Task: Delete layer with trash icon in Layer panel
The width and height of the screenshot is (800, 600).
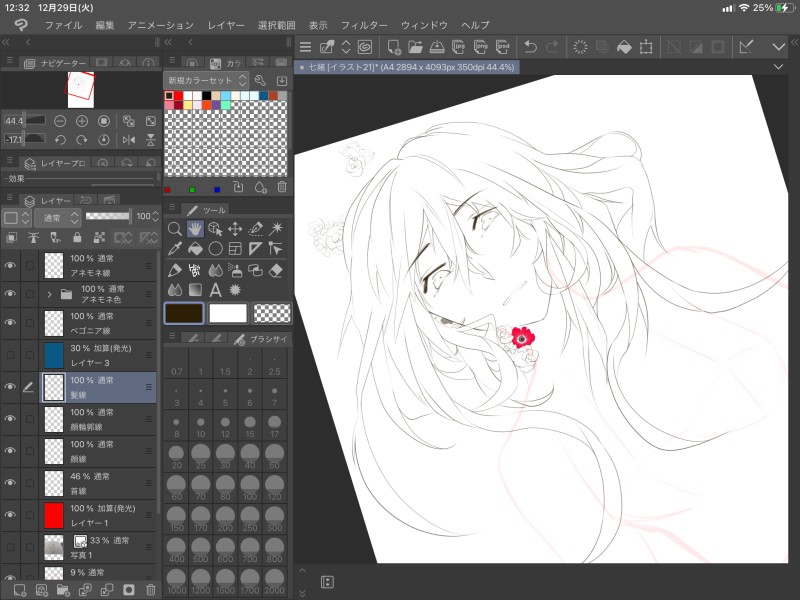Action: 151,590
